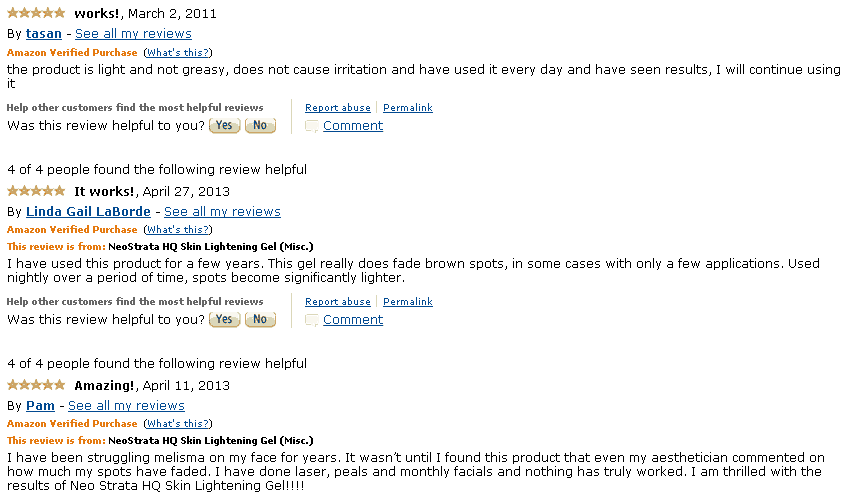Open the Comment link under tasan's review
Viewport: 846px width, 501px height.
(x=353, y=126)
